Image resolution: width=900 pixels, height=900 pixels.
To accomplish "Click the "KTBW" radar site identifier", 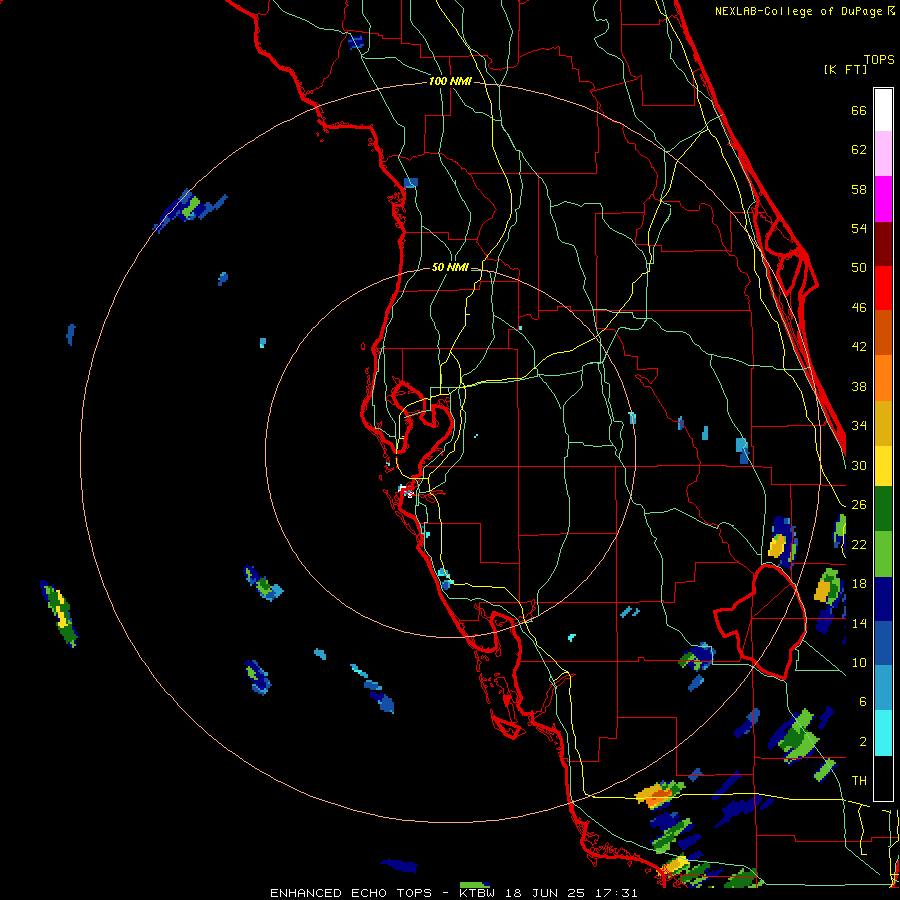I will tap(475, 893).
